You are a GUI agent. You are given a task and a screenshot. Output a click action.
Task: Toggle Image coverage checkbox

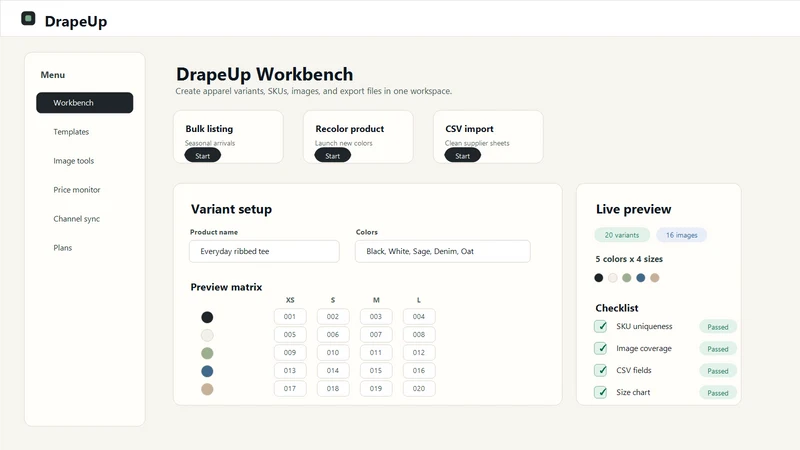click(601, 348)
